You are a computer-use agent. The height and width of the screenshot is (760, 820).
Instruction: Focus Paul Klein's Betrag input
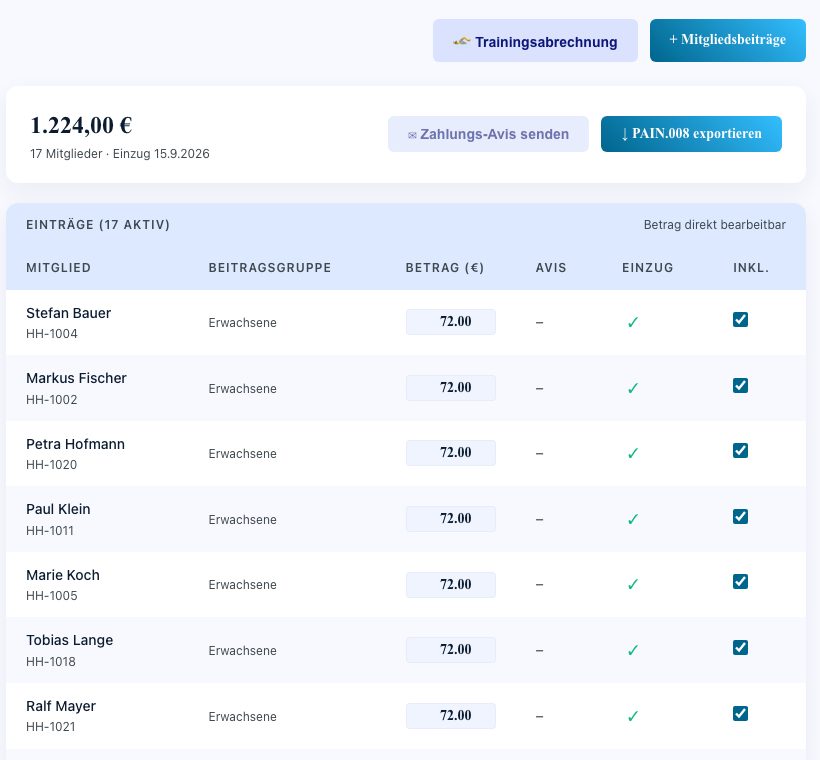click(x=451, y=519)
